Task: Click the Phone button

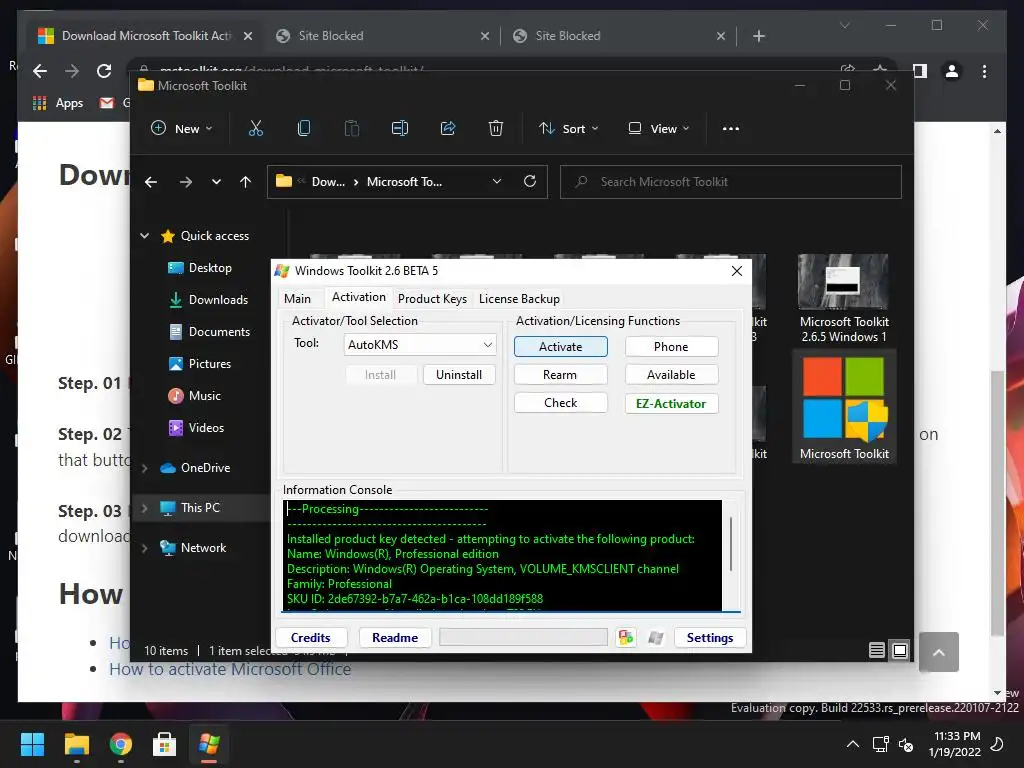Action: (671, 347)
